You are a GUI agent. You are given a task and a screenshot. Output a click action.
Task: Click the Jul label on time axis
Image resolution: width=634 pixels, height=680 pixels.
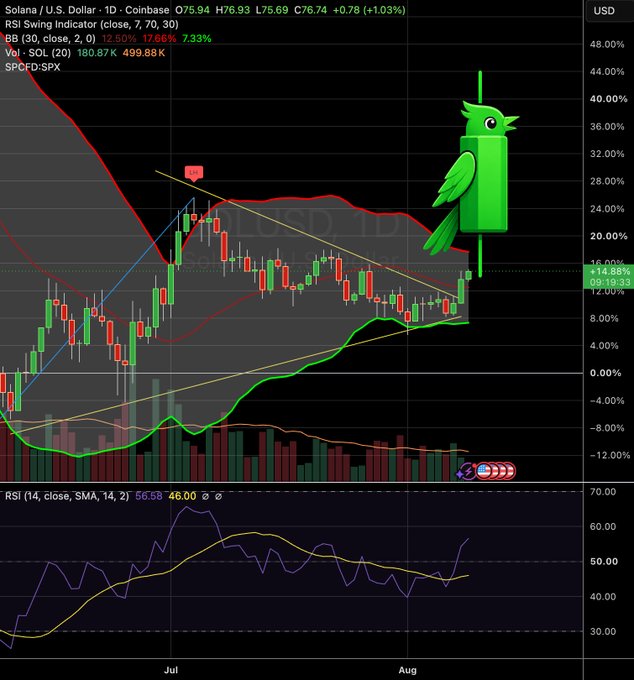coord(171,670)
